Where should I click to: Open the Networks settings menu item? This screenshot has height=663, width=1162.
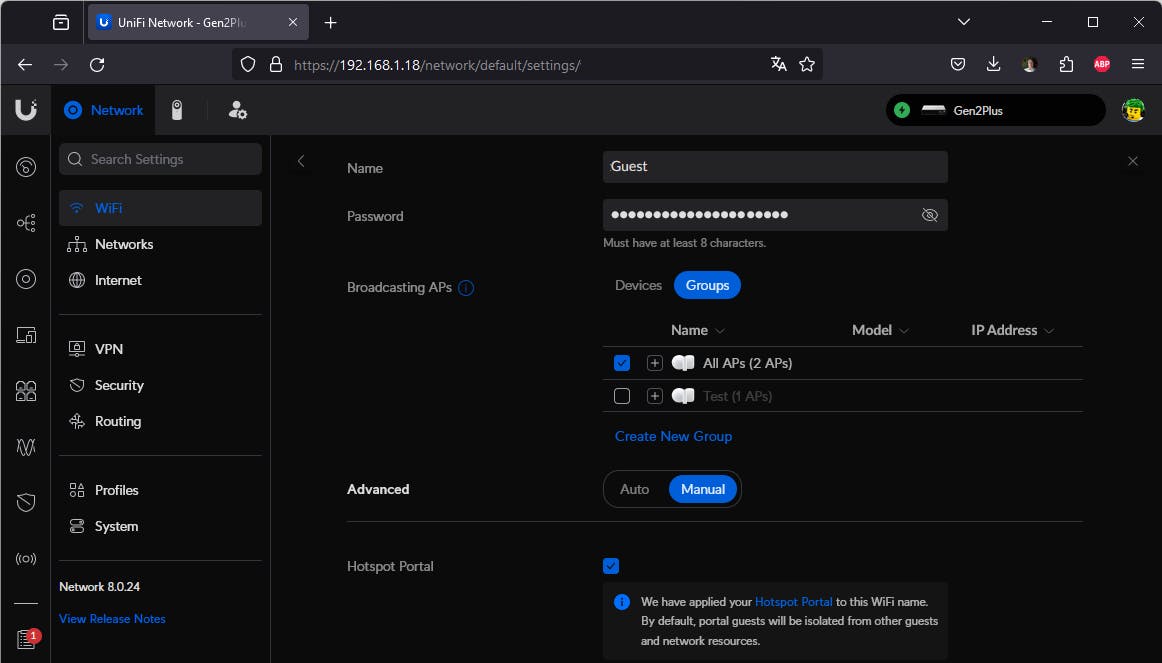(x=124, y=244)
